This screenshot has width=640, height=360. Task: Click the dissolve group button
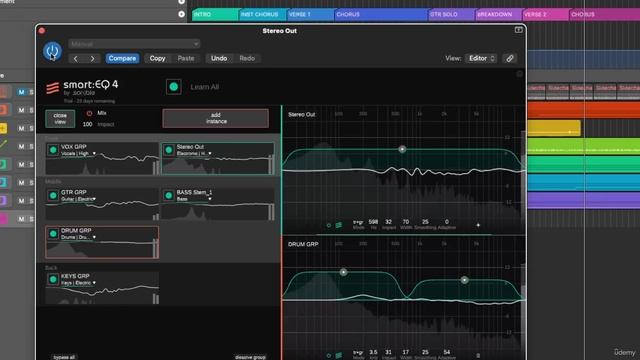250,357
